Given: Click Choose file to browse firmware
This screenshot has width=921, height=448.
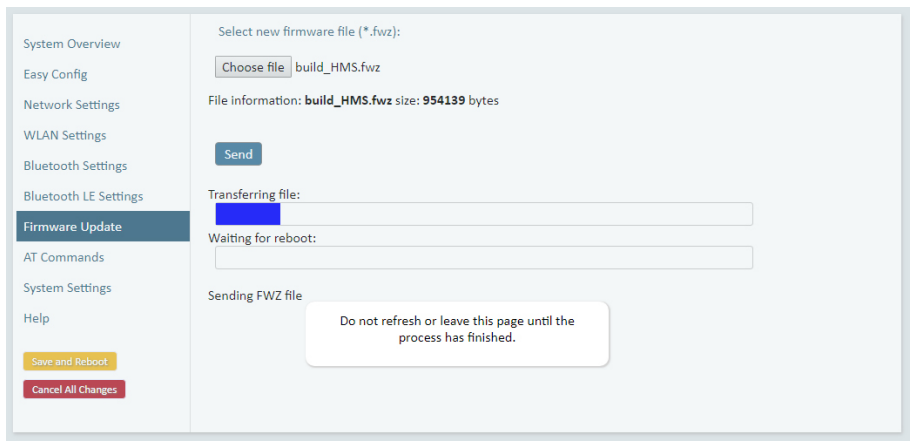Looking at the screenshot, I should coord(253,67).
